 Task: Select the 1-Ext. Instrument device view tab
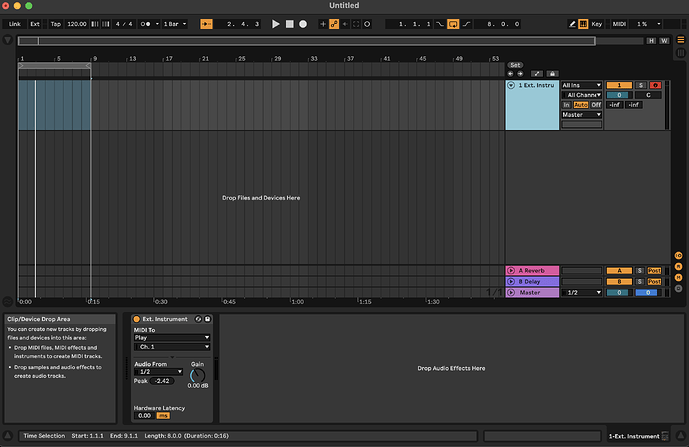point(634,436)
